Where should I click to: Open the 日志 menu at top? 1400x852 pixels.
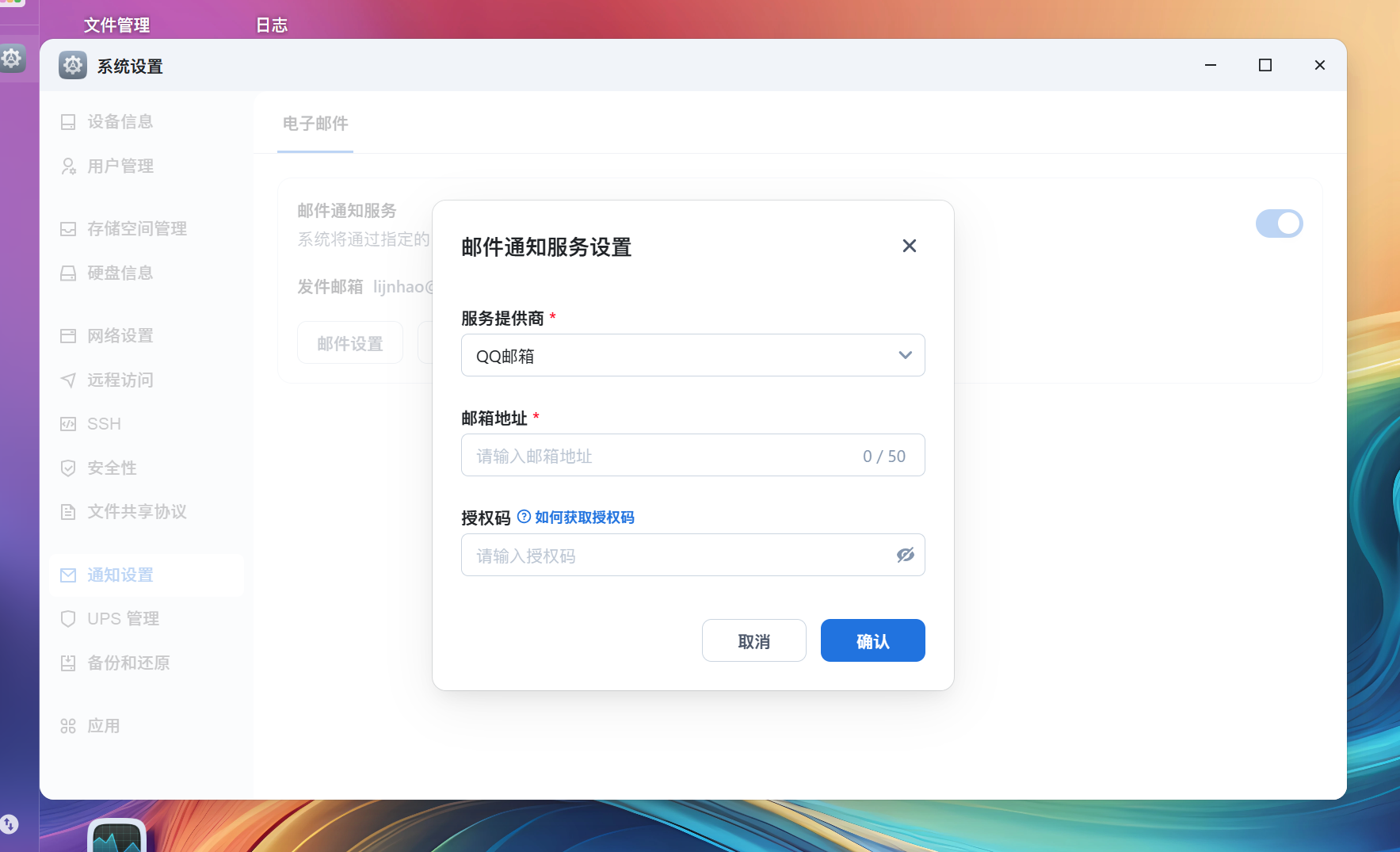pos(271,25)
